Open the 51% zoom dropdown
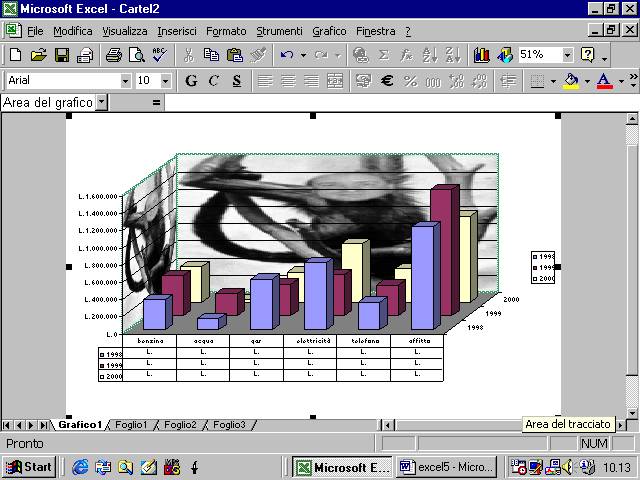 point(568,55)
